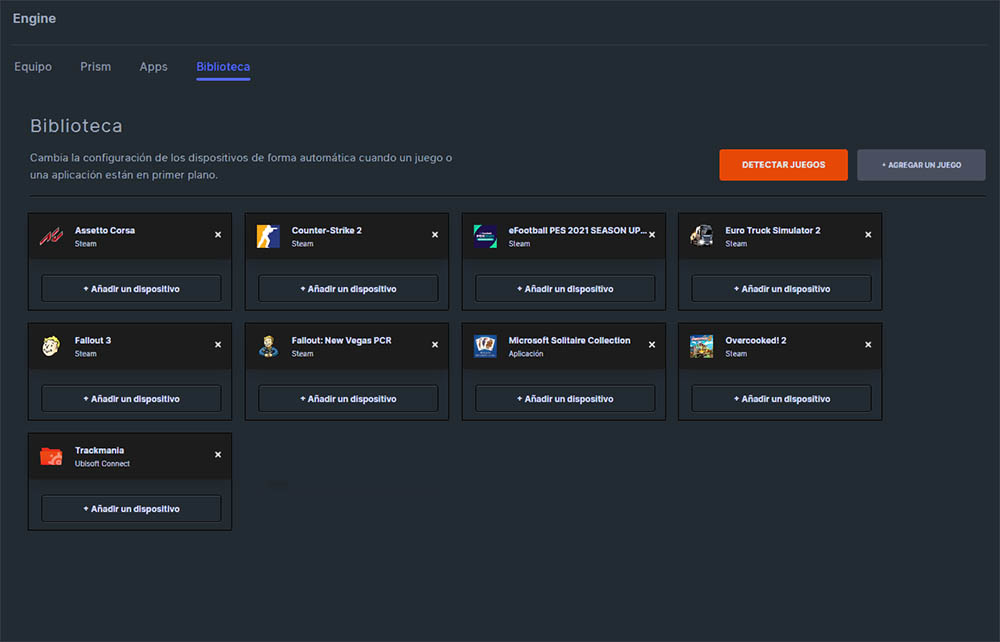Click the Detectar Juegos button

pyautogui.click(x=783, y=164)
